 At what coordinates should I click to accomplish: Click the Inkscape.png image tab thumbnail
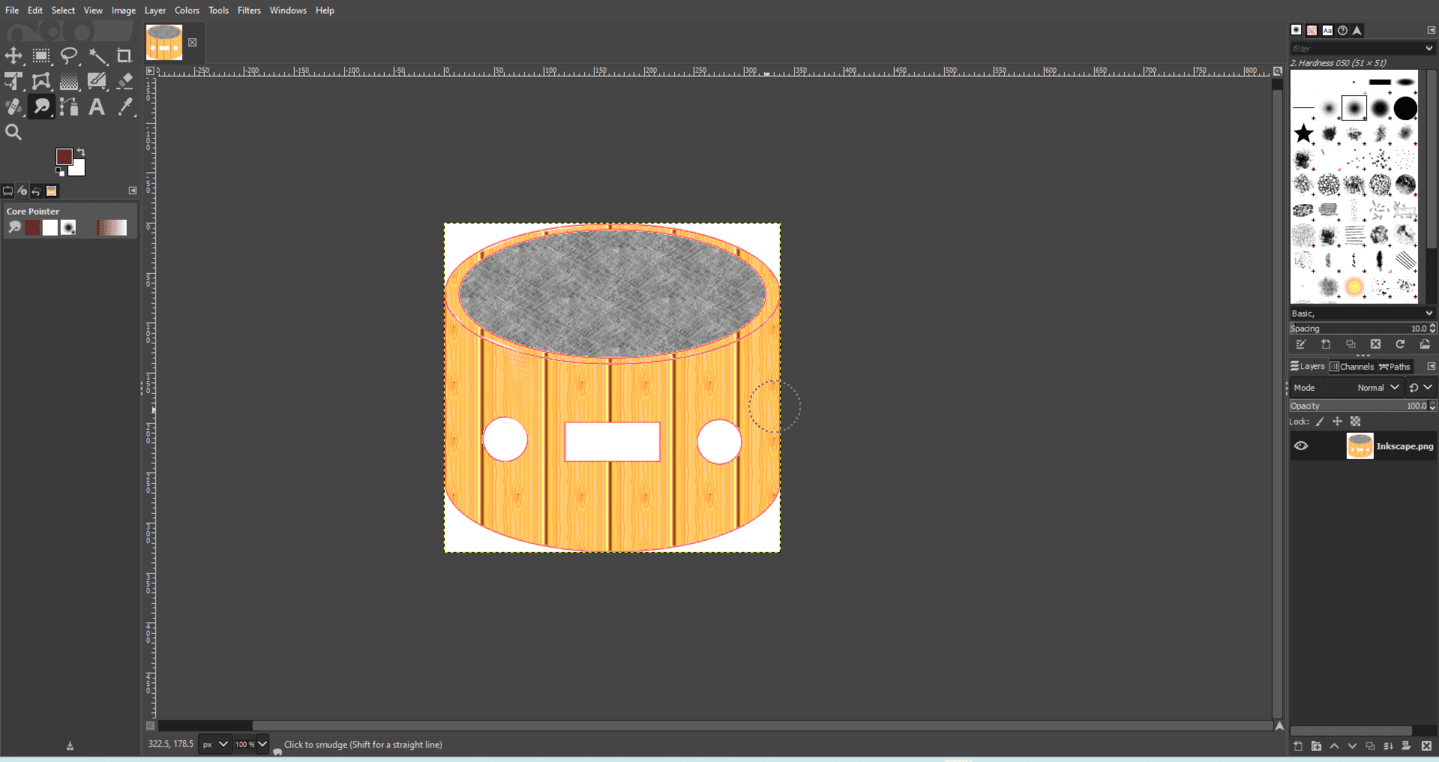click(164, 43)
